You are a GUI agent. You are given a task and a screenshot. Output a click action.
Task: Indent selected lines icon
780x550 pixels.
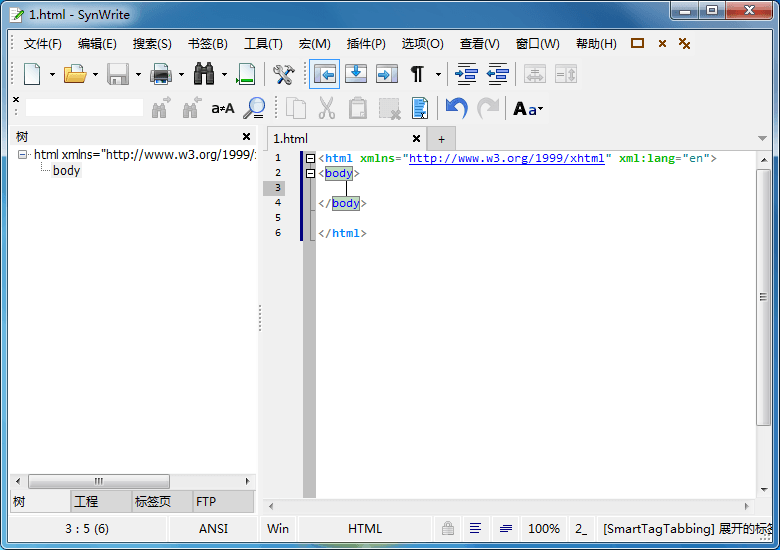(466, 75)
